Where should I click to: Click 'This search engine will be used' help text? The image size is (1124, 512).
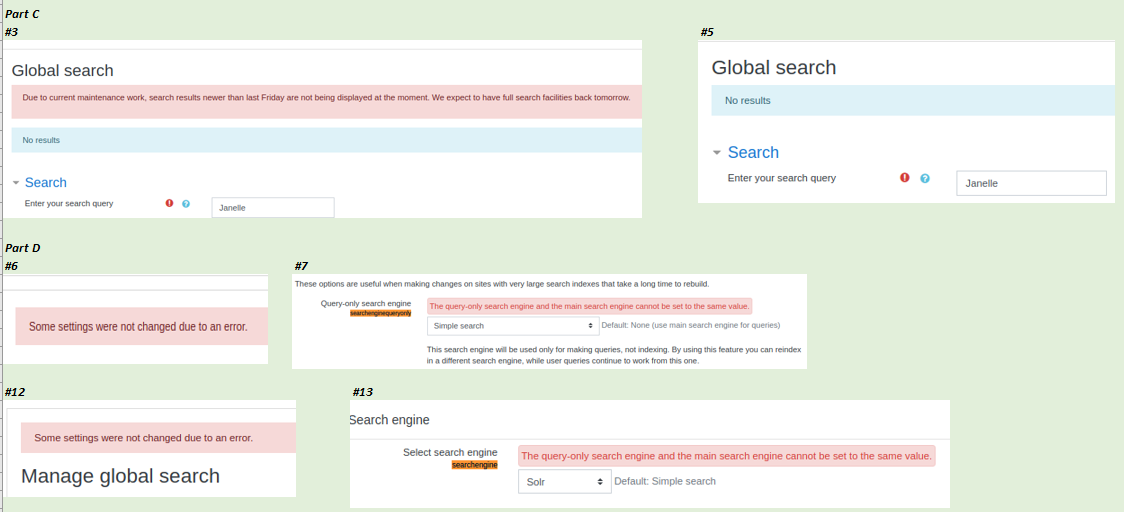pyautogui.click(x=614, y=355)
